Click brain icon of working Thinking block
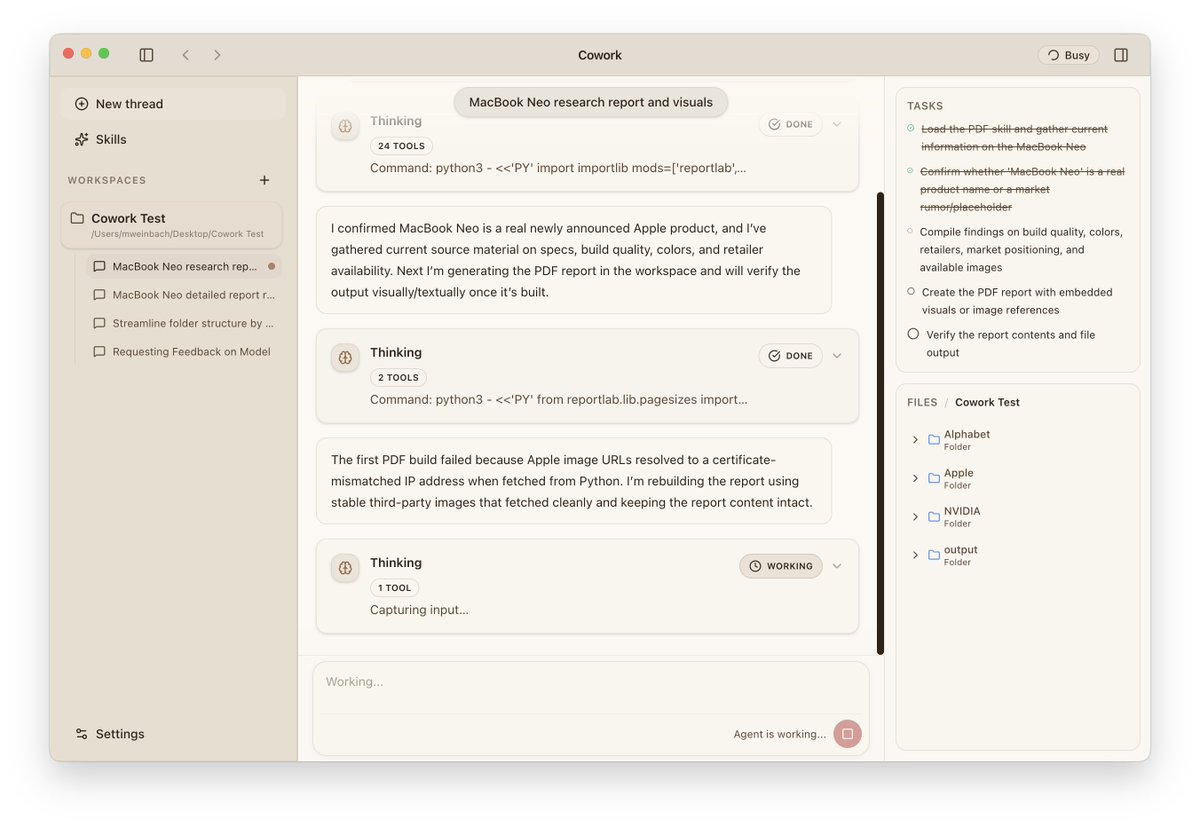Viewport: 1200px width, 827px height. pyautogui.click(x=345, y=567)
